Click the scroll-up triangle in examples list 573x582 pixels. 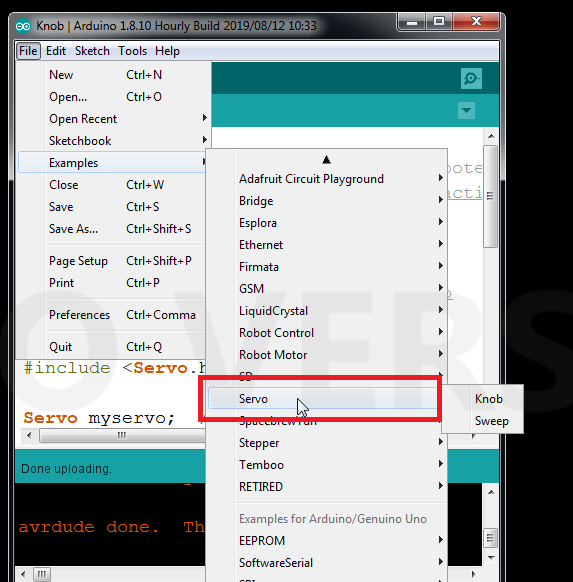click(326, 160)
